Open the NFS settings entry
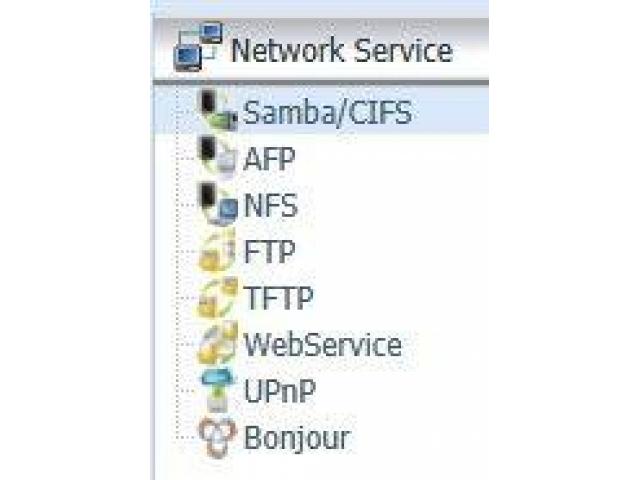The height and width of the screenshot is (480, 640). pyautogui.click(x=271, y=206)
